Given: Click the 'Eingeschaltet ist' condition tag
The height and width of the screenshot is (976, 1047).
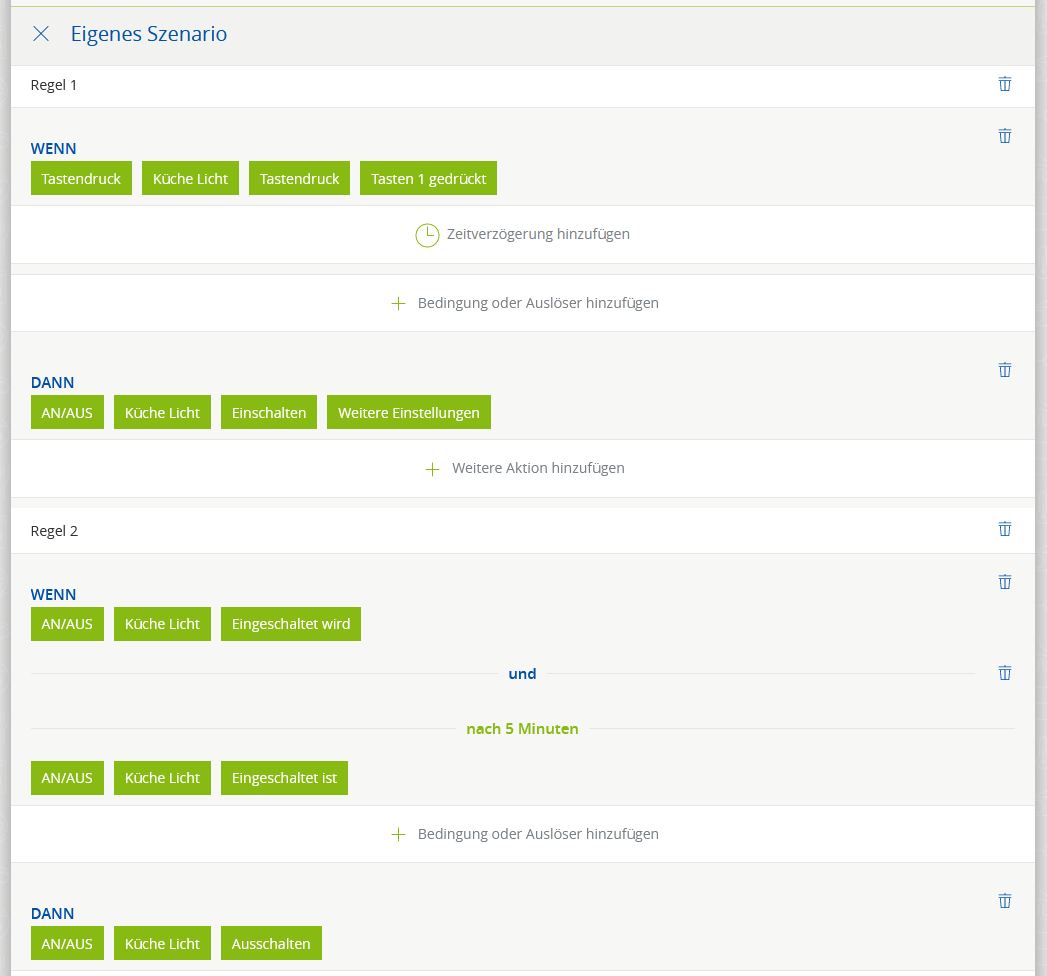Looking at the screenshot, I should click(x=284, y=778).
